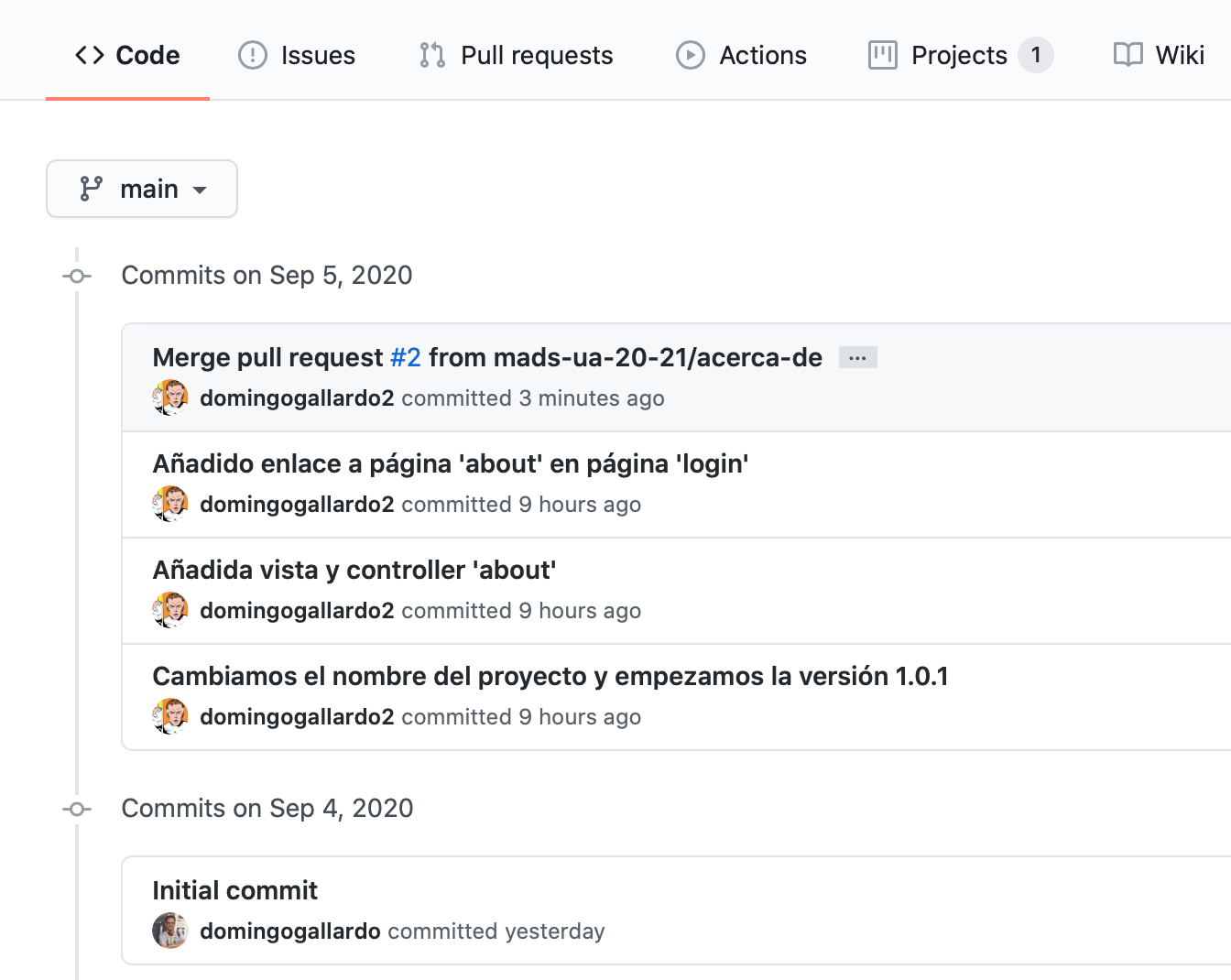This screenshot has height=980, width=1231.
Task: Click the git branch icon in main button
Action: [91, 189]
